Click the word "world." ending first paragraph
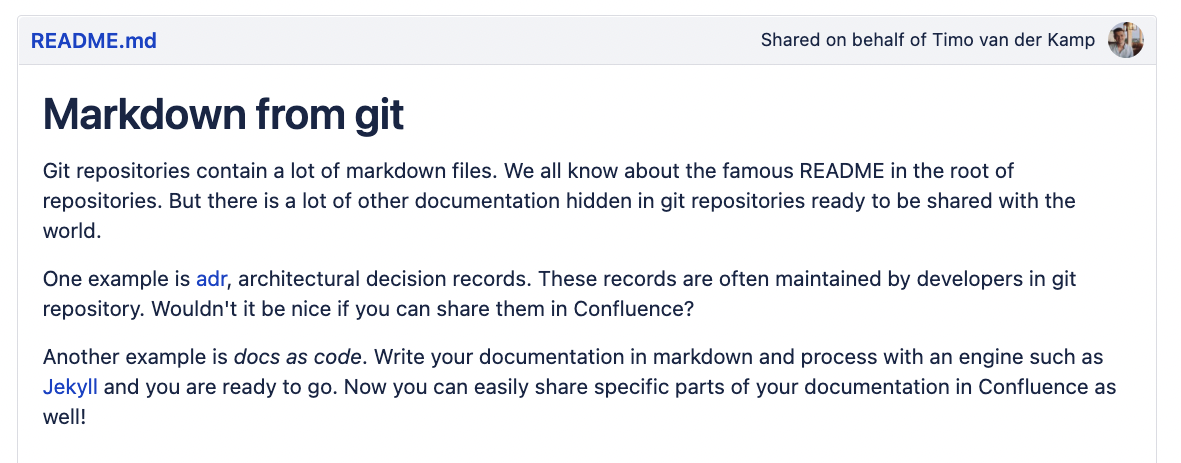1181x463 pixels. click(72, 230)
